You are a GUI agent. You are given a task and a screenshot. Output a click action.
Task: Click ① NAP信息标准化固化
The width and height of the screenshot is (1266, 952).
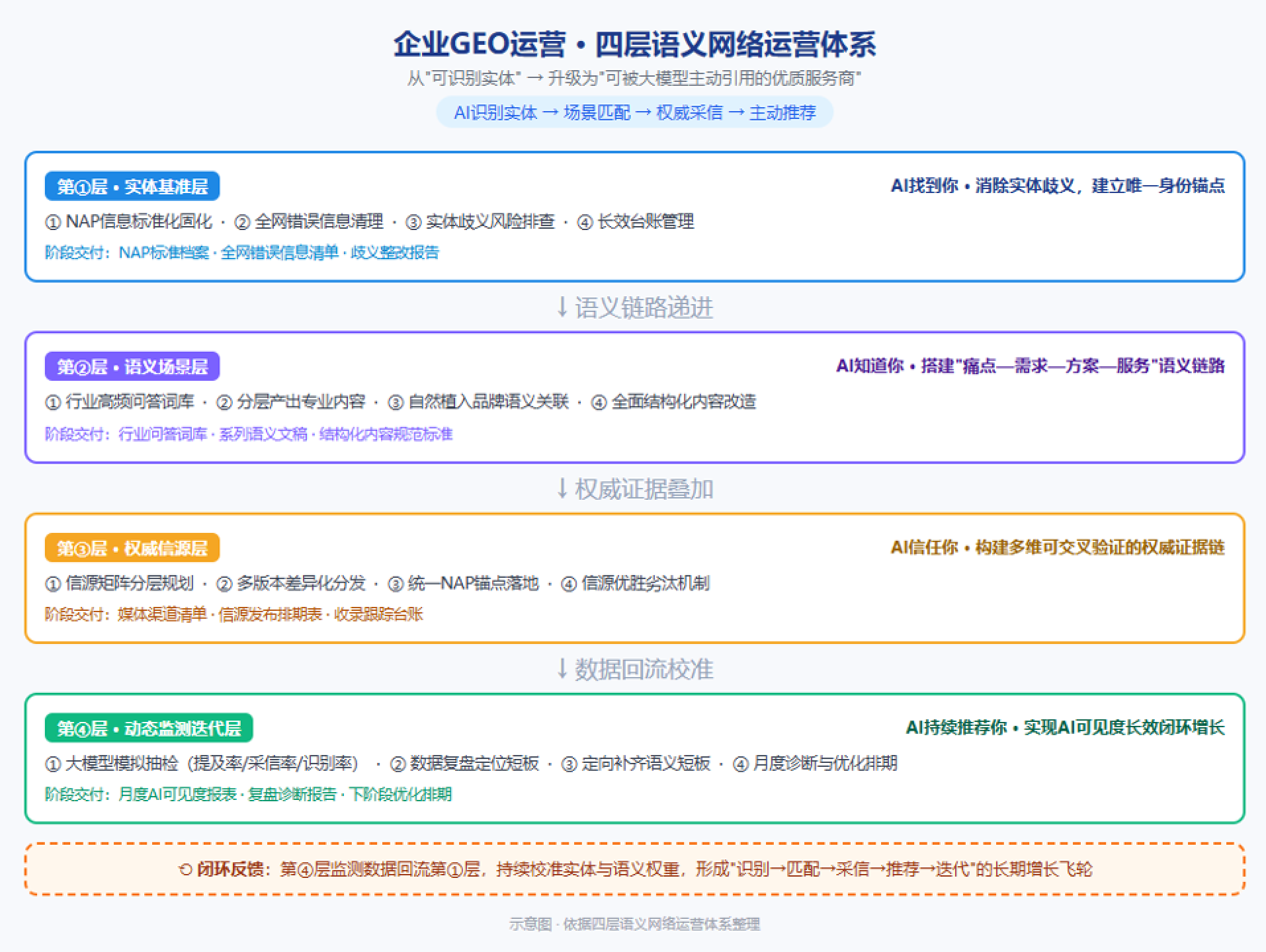[129, 221]
